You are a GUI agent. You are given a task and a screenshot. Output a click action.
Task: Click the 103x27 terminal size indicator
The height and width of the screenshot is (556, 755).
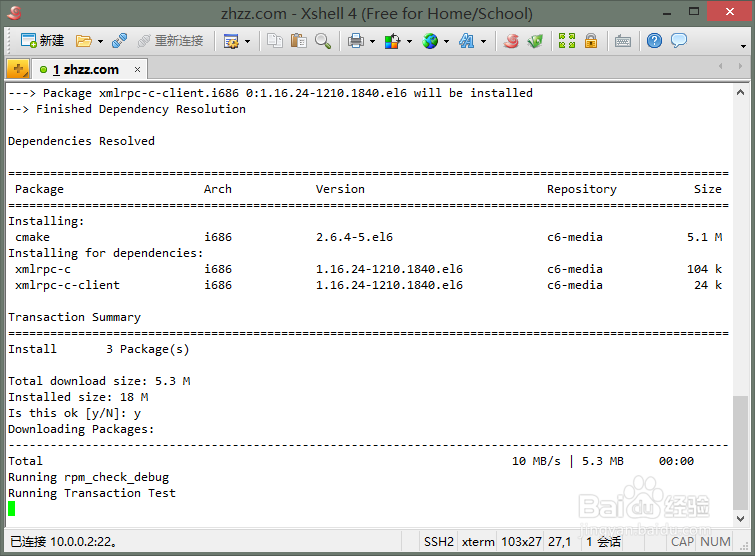point(521,542)
